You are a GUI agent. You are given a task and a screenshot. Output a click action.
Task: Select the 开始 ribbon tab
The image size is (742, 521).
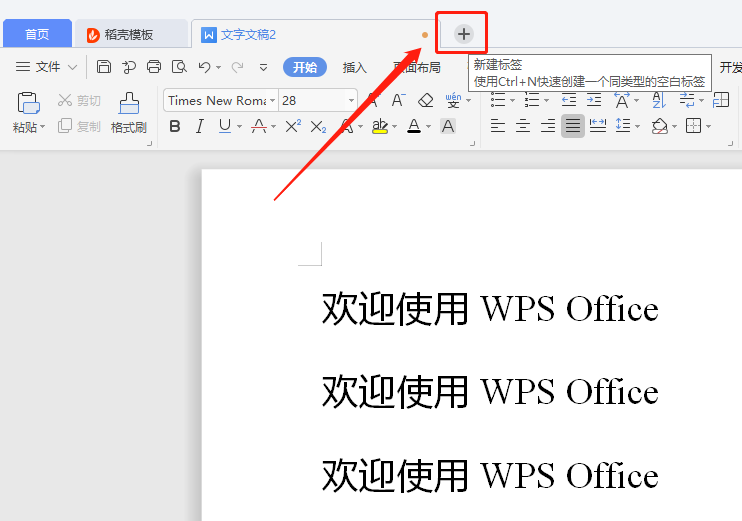point(305,67)
